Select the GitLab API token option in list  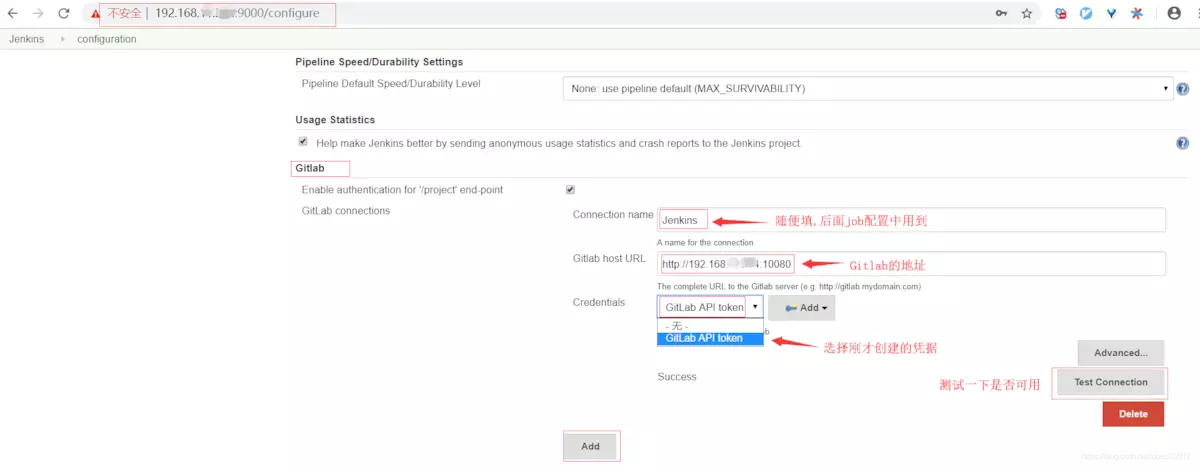(710, 338)
